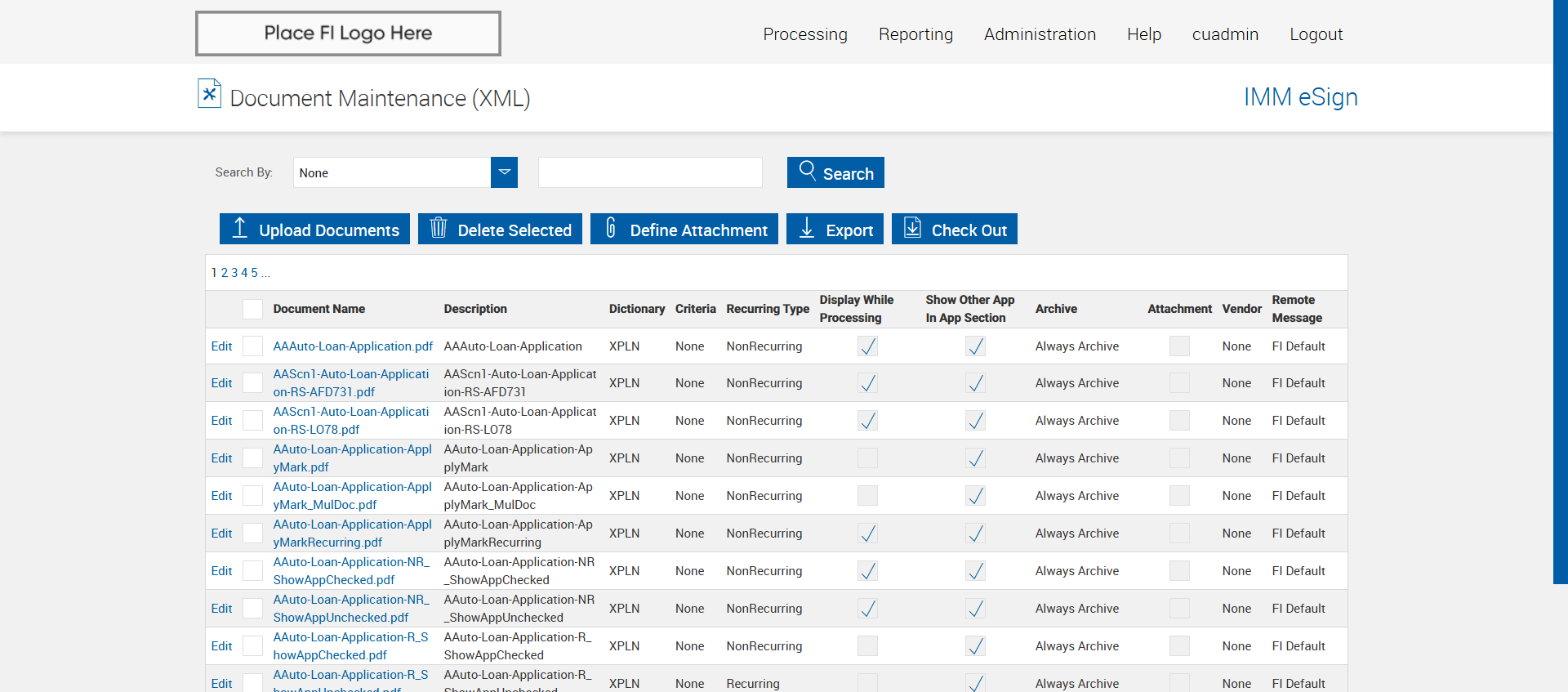Open the Reporting menu
Image resolution: width=1568 pixels, height=692 pixels.
tap(915, 34)
